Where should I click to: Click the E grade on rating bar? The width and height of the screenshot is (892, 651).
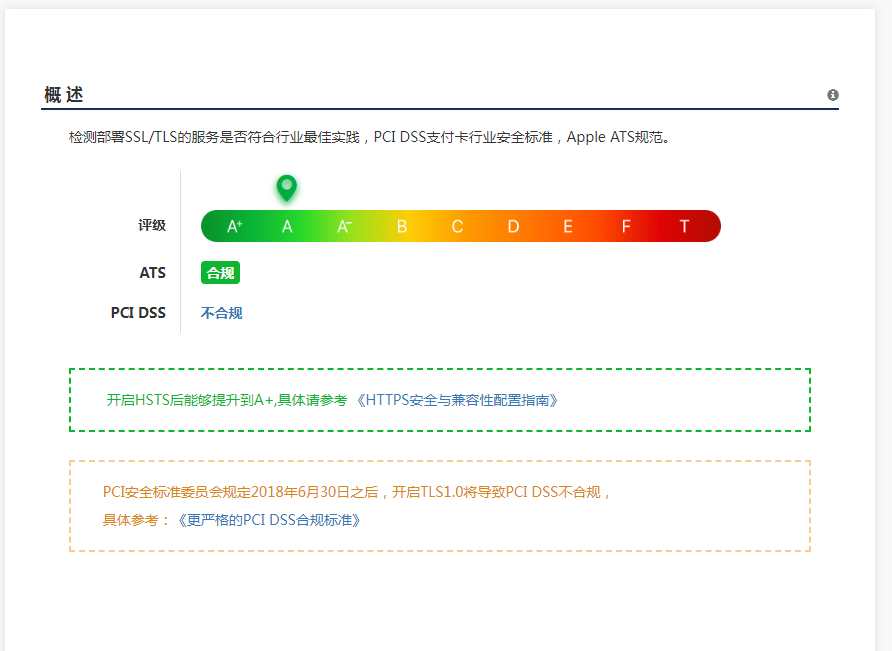coord(568,226)
